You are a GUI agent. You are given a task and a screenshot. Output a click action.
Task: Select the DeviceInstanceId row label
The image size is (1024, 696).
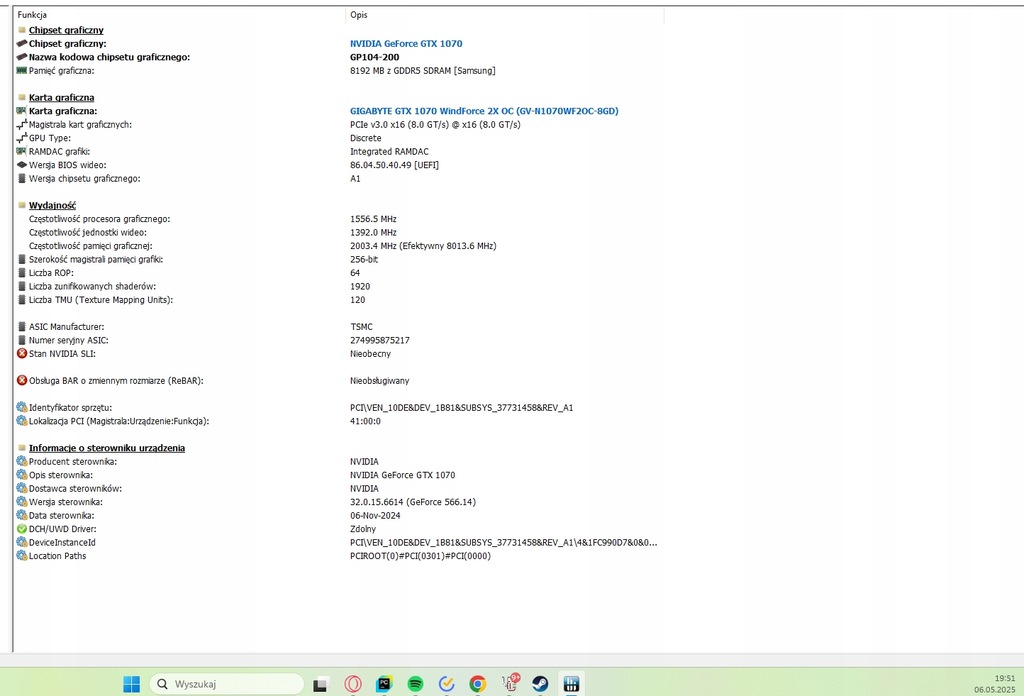(62, 543)
